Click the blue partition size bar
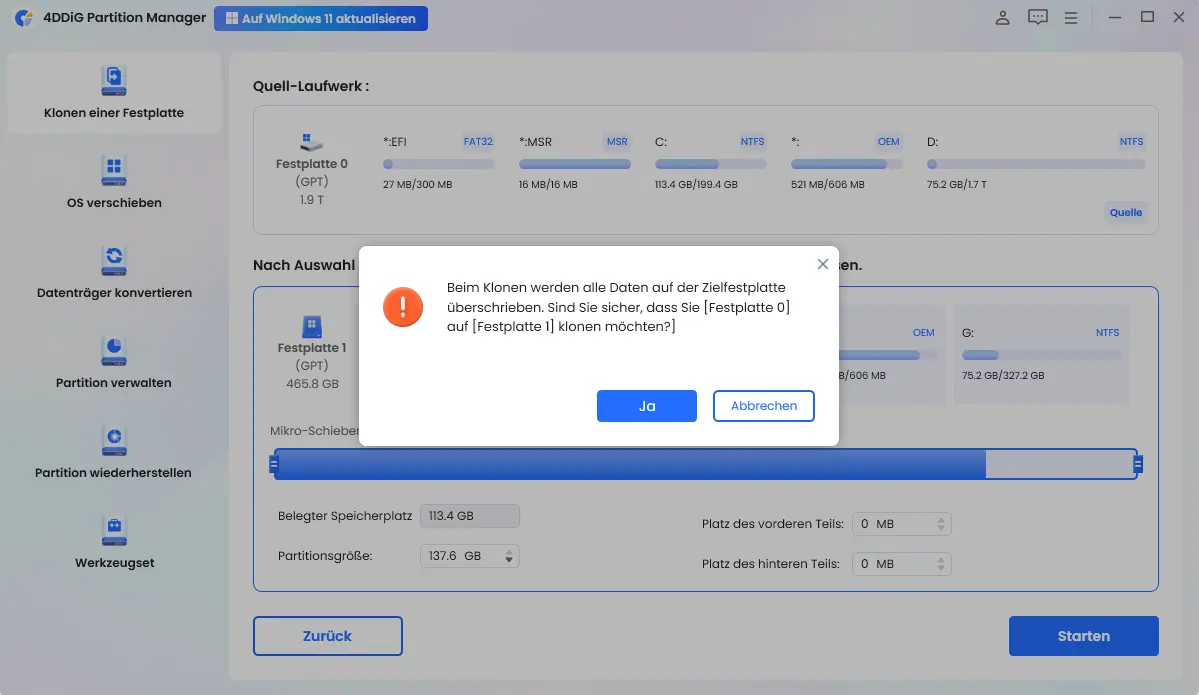The image size is (1199, 695). (x=630, y=464)
